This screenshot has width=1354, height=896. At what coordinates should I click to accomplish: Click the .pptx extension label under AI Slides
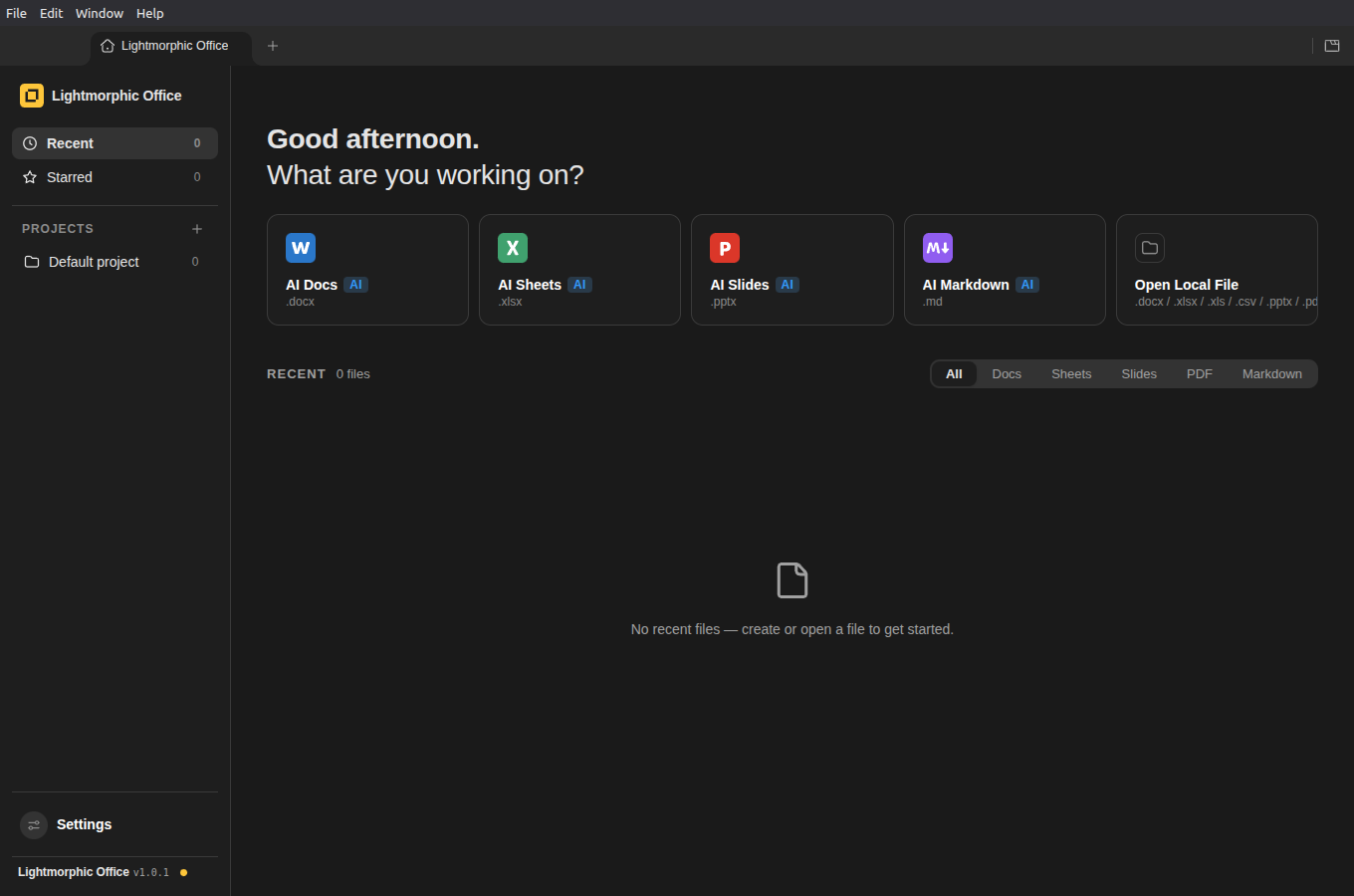(724, 302)
